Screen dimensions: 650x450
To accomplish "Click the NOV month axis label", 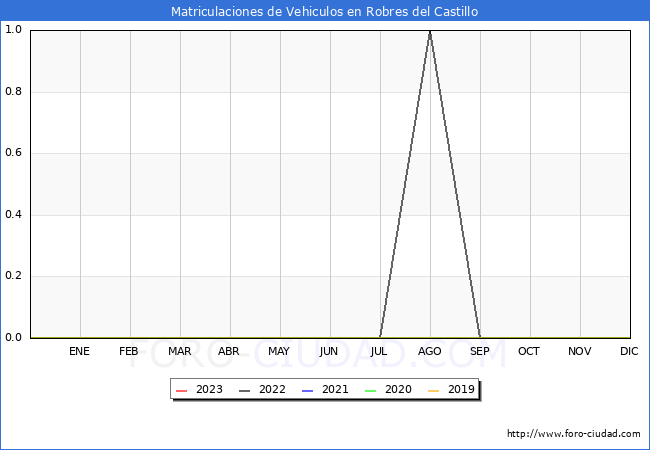I will coord(580,351).
